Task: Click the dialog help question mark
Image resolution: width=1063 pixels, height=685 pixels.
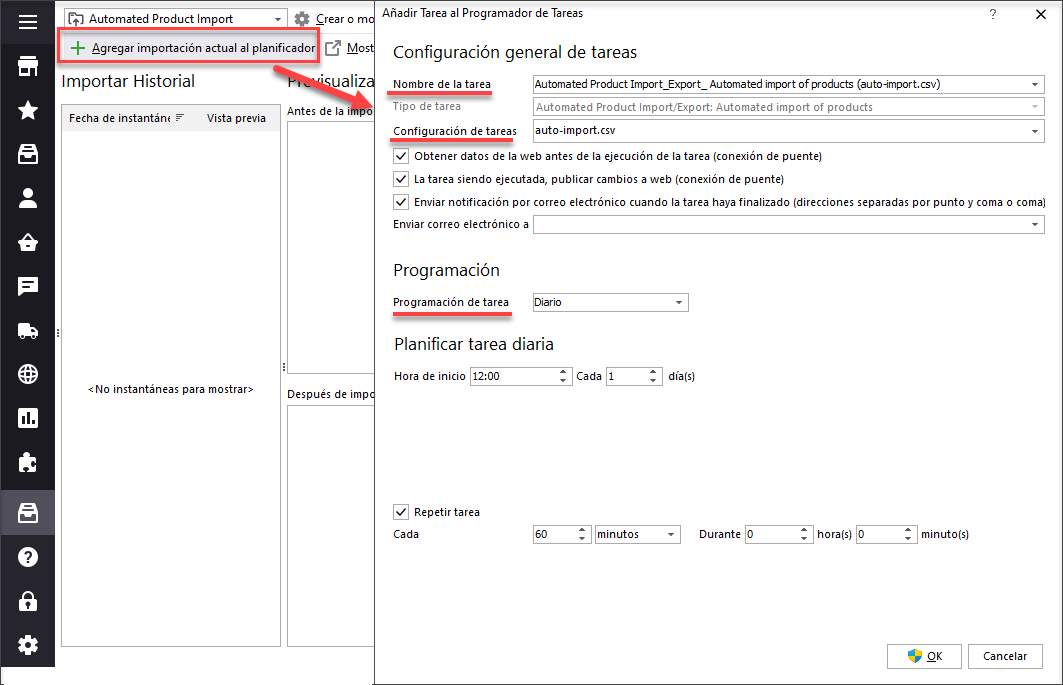Action: pyautogui.click(x=993, y=14)
